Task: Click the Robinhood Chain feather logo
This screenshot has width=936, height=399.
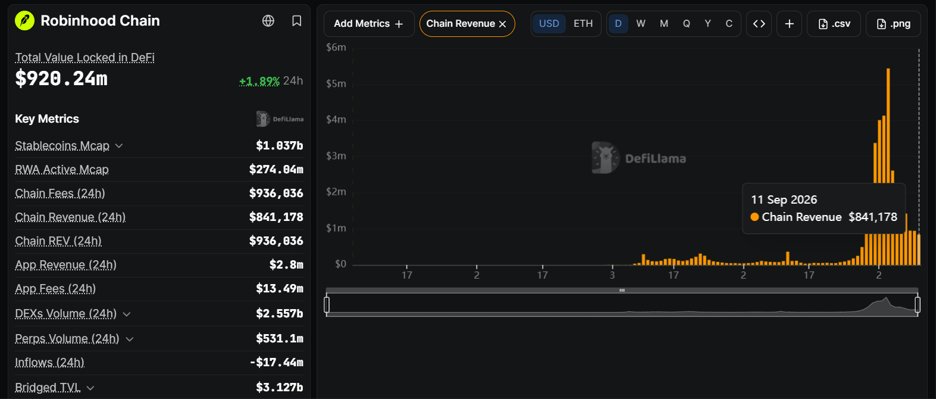Action: coord(24,21)
